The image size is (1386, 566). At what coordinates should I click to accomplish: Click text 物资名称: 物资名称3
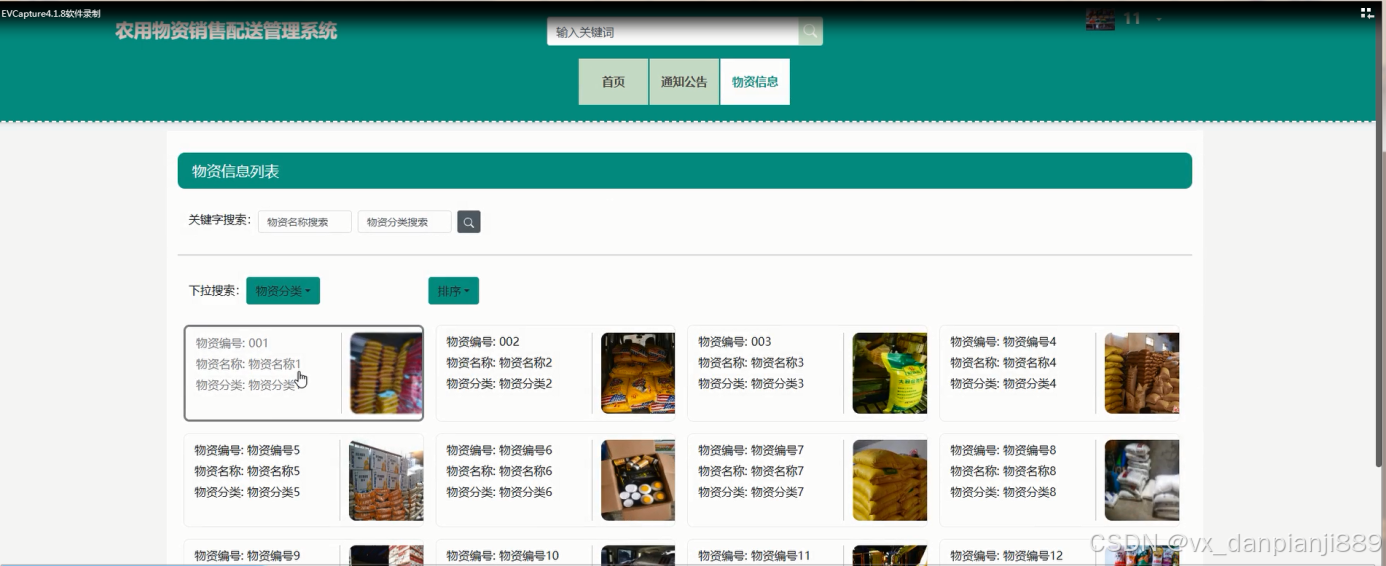tap(751, 363)
